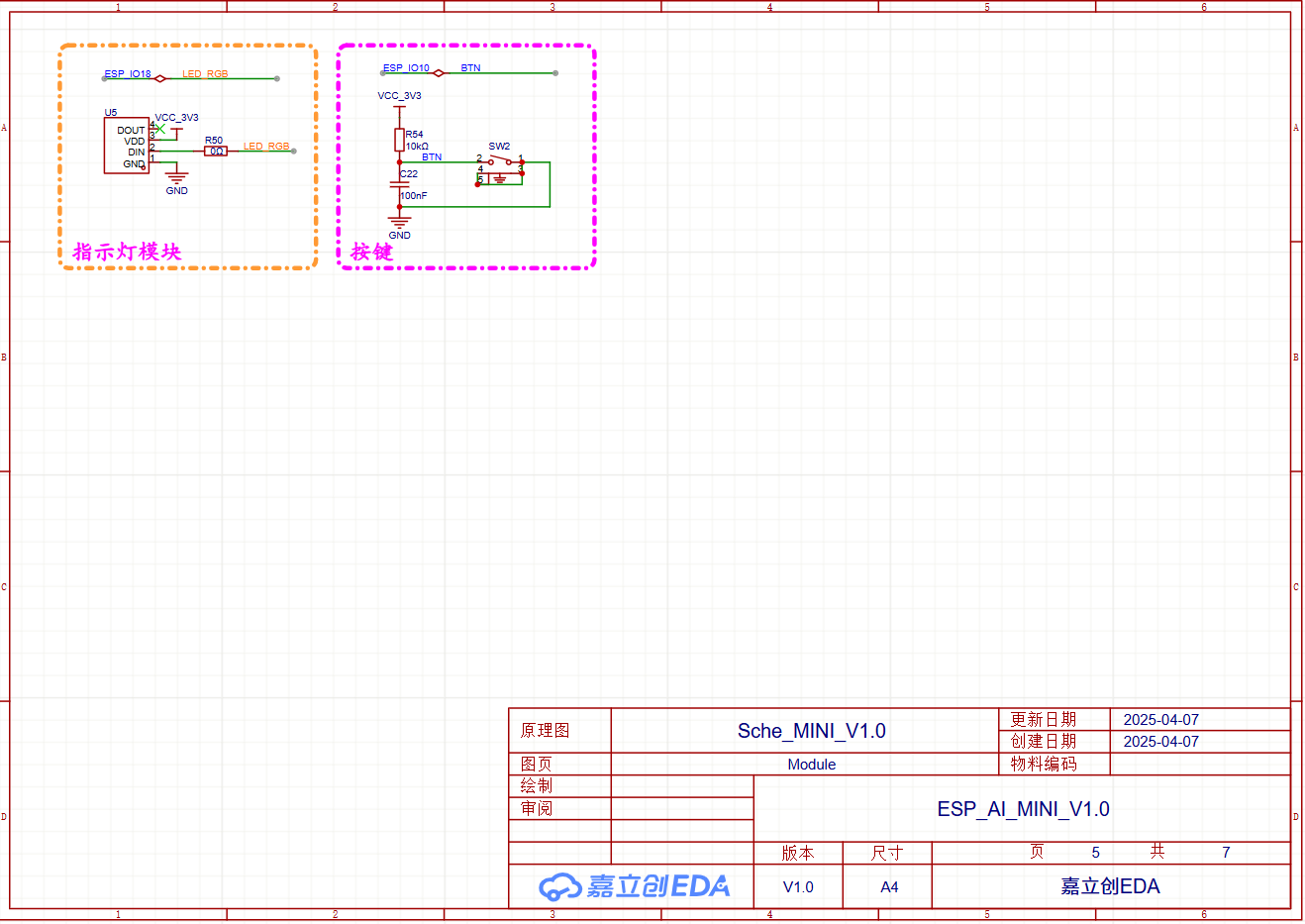Click the BTN label next to ESP_IO10
This screenshot has height=924, width=1305.
click(x=470, y=68)
